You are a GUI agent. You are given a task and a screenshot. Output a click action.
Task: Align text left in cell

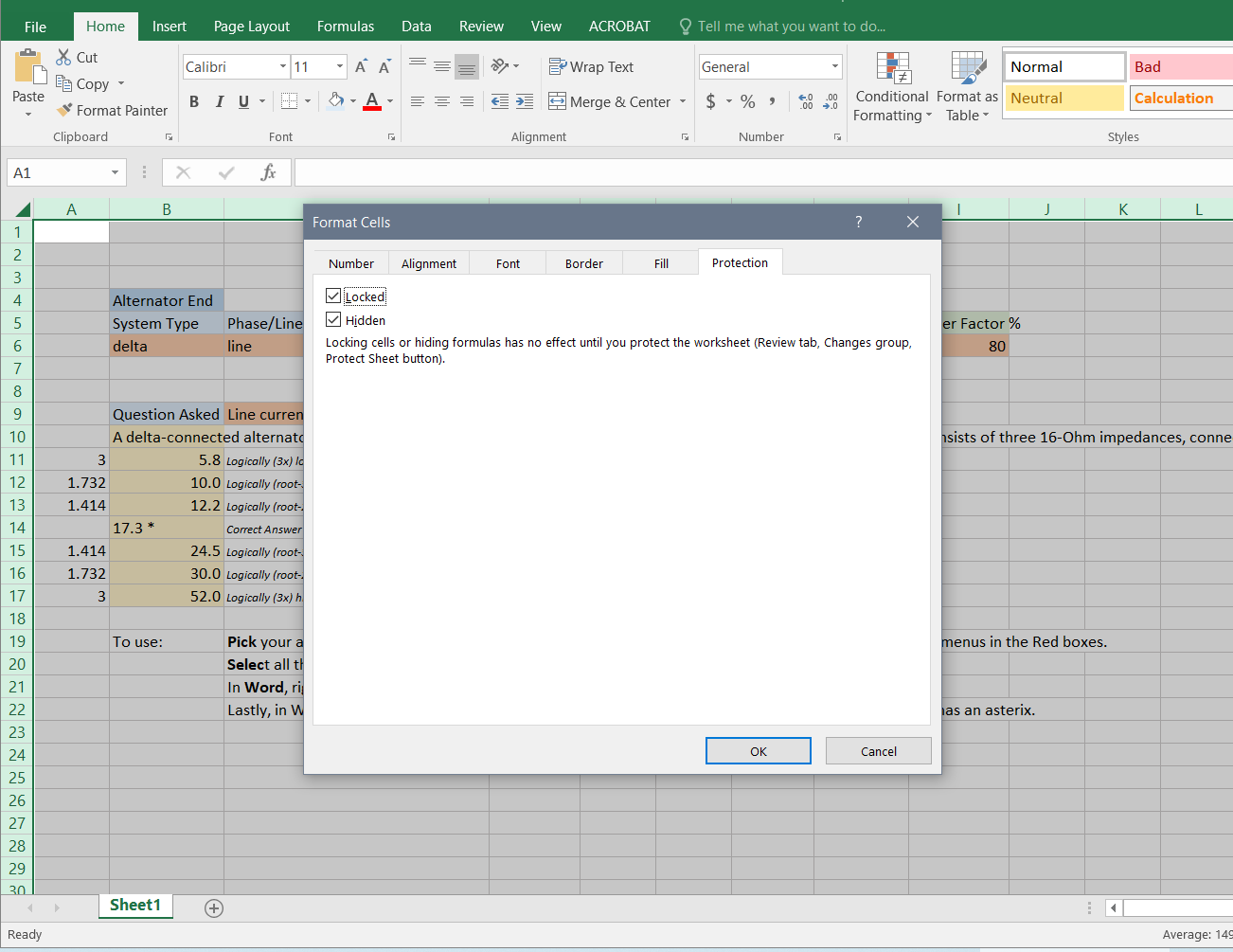point(418,101)
